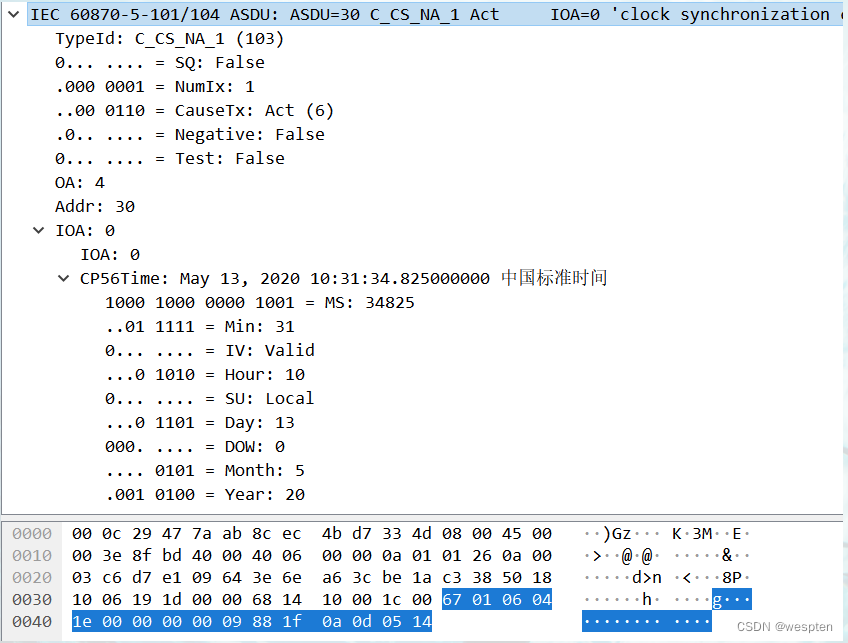Select the Test: False field
848x643 pixels.
tap(170, 158)
